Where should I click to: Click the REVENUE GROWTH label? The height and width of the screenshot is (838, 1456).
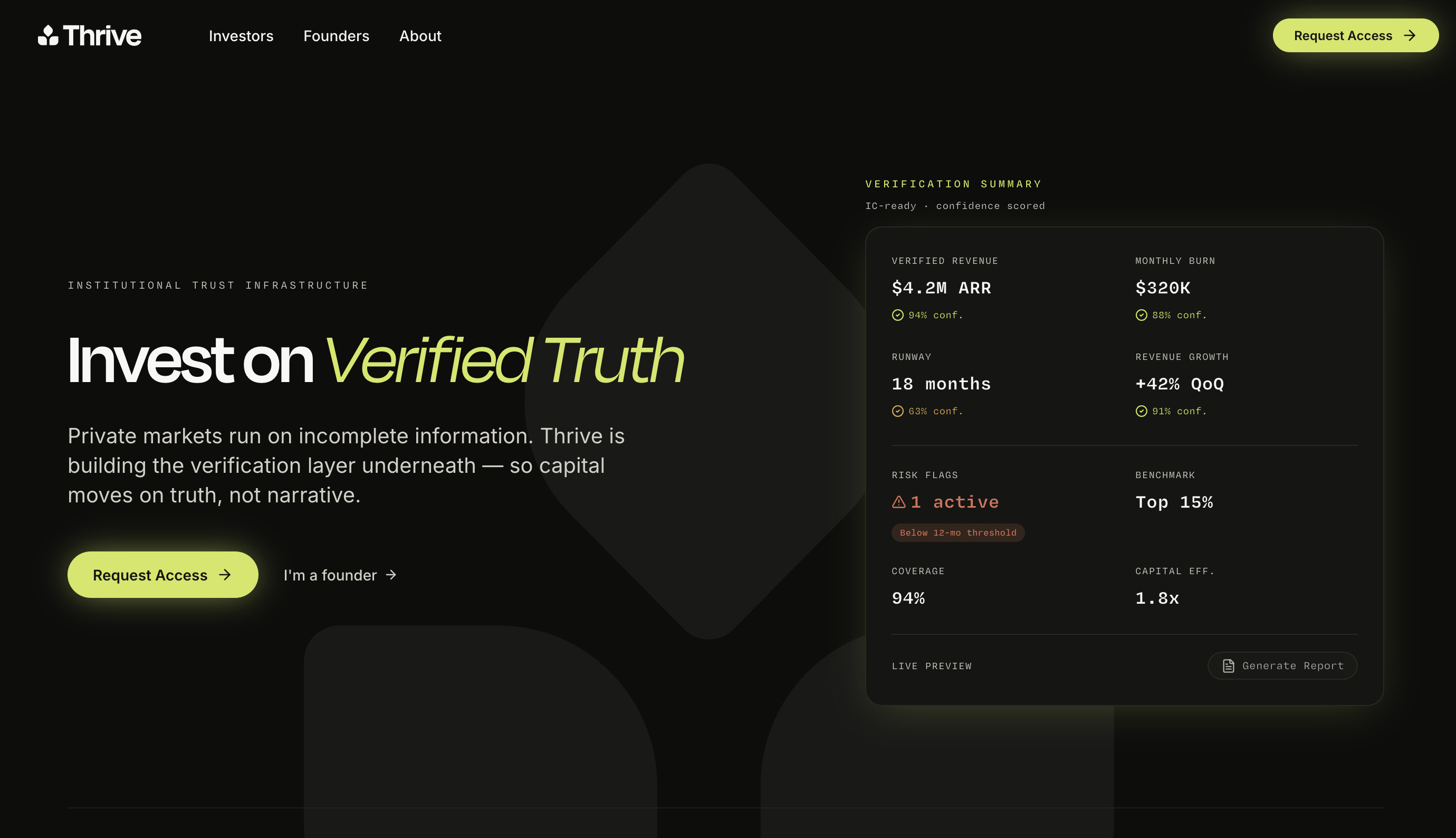click(1182, 357)
